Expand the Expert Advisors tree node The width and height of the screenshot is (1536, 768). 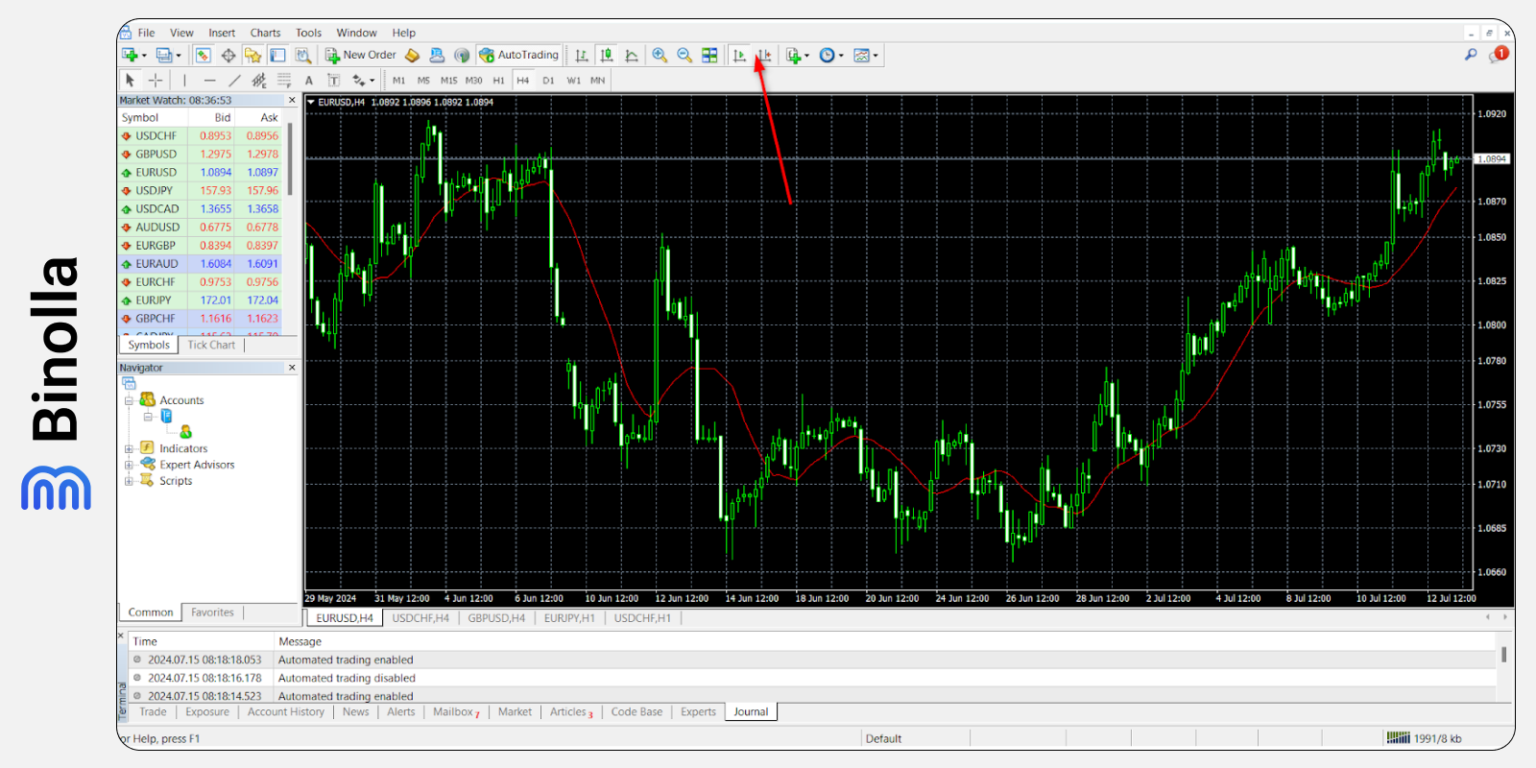tap(131, 464)
